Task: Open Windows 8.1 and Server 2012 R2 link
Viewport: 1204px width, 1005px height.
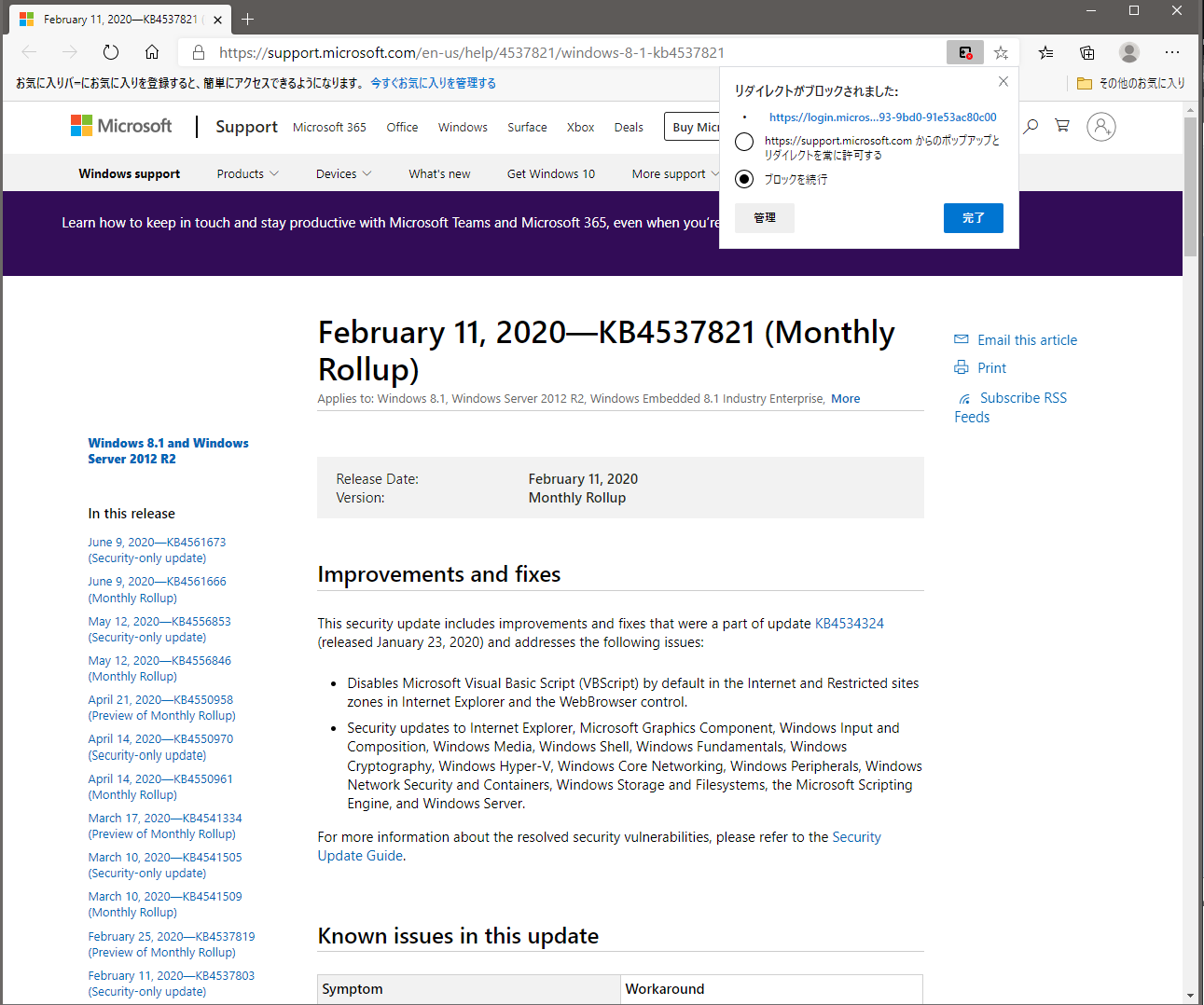Action: tap(168, 451)
